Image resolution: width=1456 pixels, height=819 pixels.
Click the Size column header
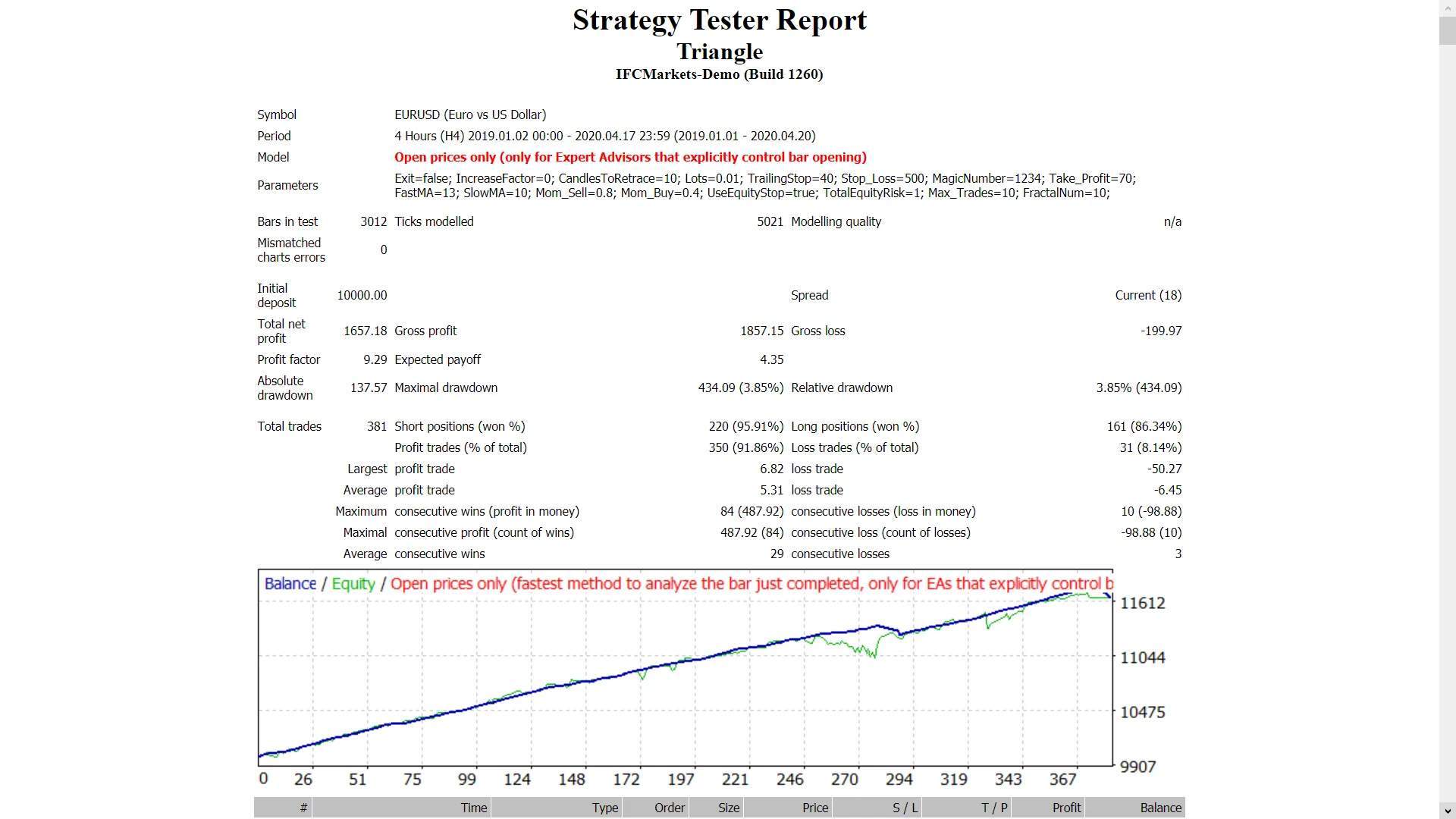(x=729, y=808)
